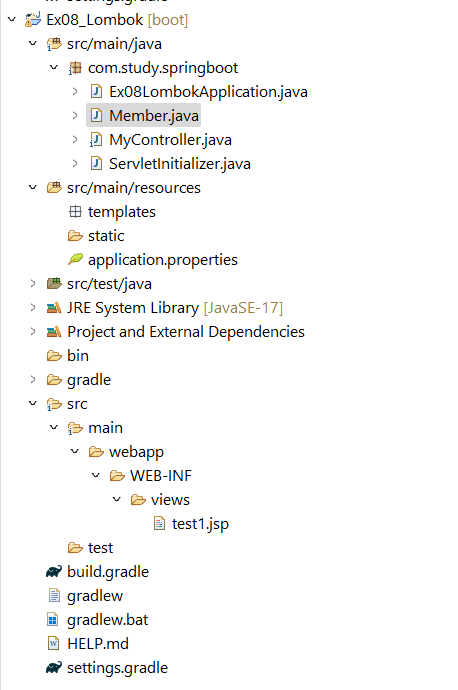458x690 pixels.
Task: Select Ex08LombokApplication.java file
Action: point(208,92)
